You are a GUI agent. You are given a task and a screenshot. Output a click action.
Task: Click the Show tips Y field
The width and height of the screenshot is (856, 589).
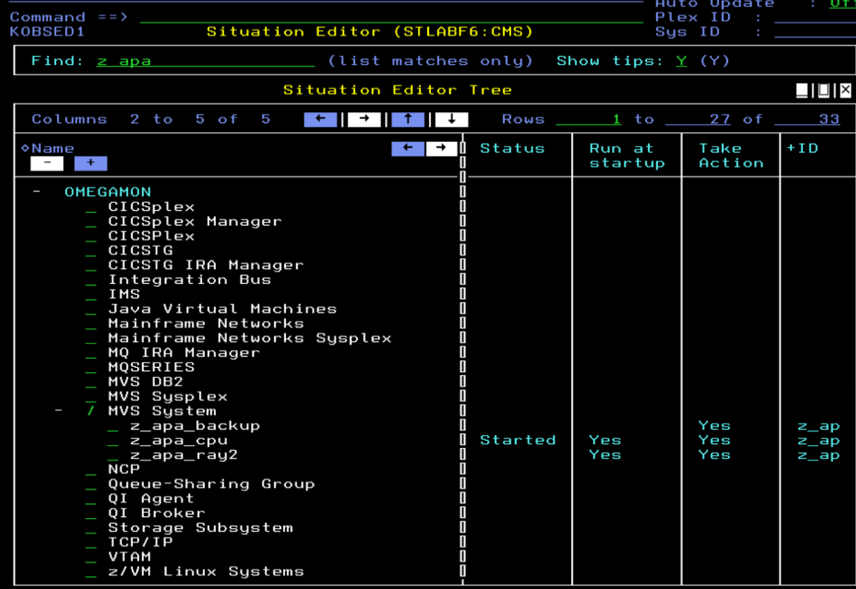(681, 61)
